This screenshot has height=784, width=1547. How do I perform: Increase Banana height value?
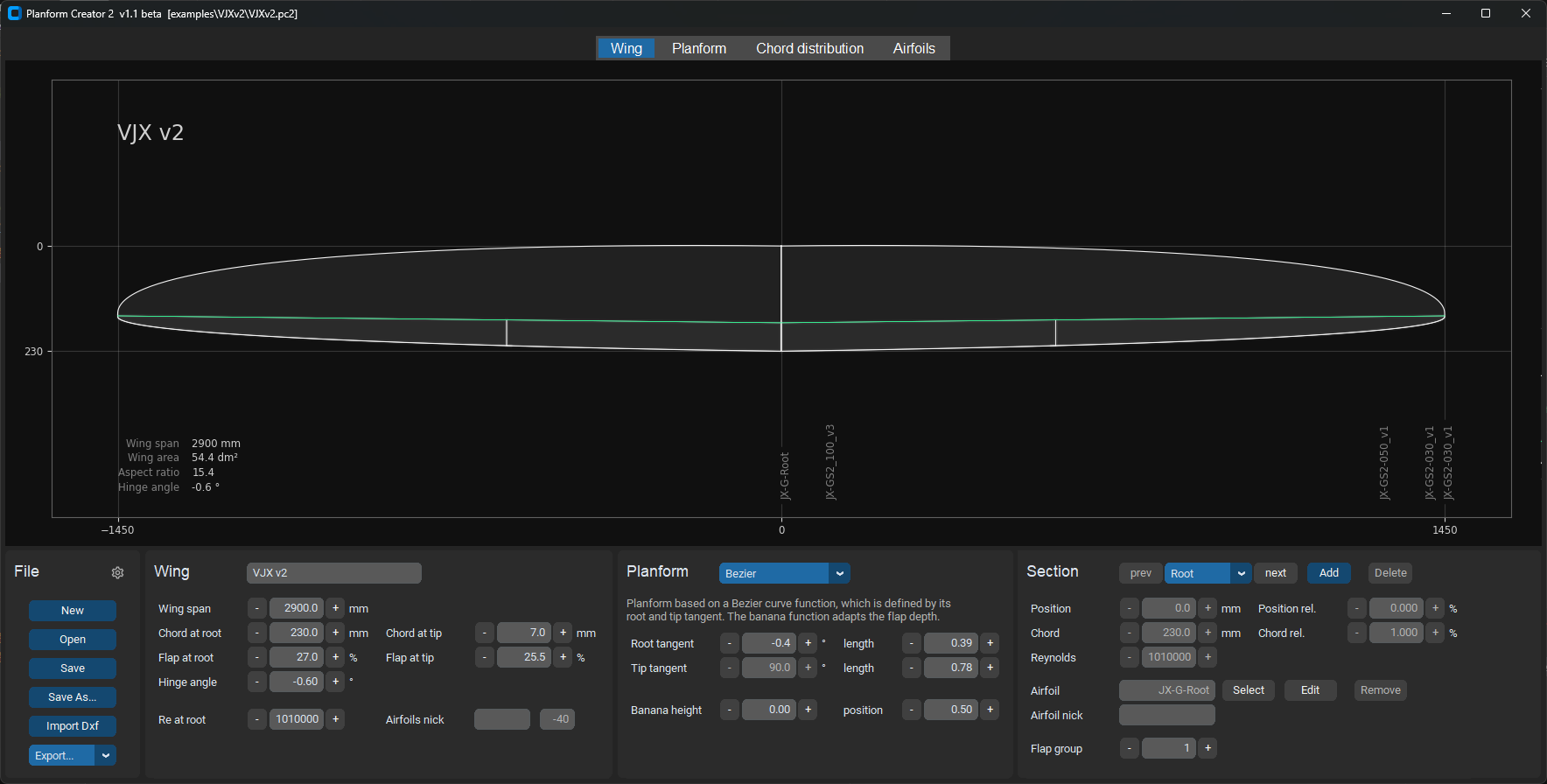coord(808,710)
